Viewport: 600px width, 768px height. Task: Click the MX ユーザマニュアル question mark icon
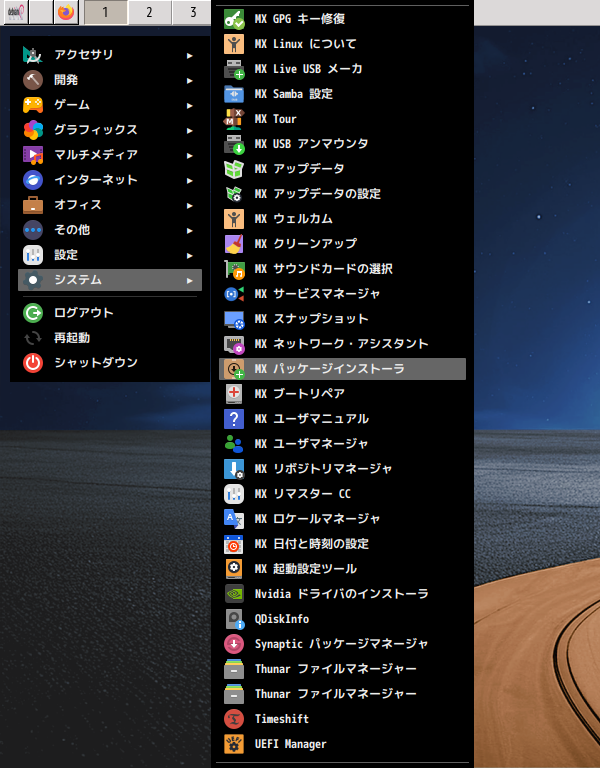pyautogui.click(x=234, y=419)
